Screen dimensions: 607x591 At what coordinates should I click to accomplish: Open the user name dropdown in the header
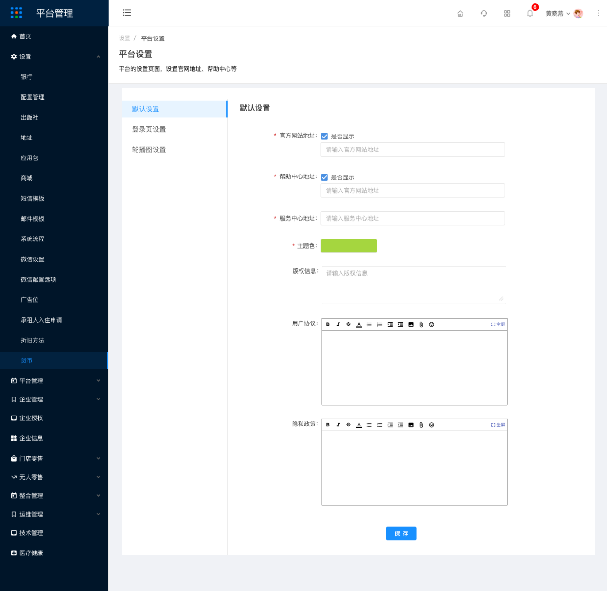point(558,14)
